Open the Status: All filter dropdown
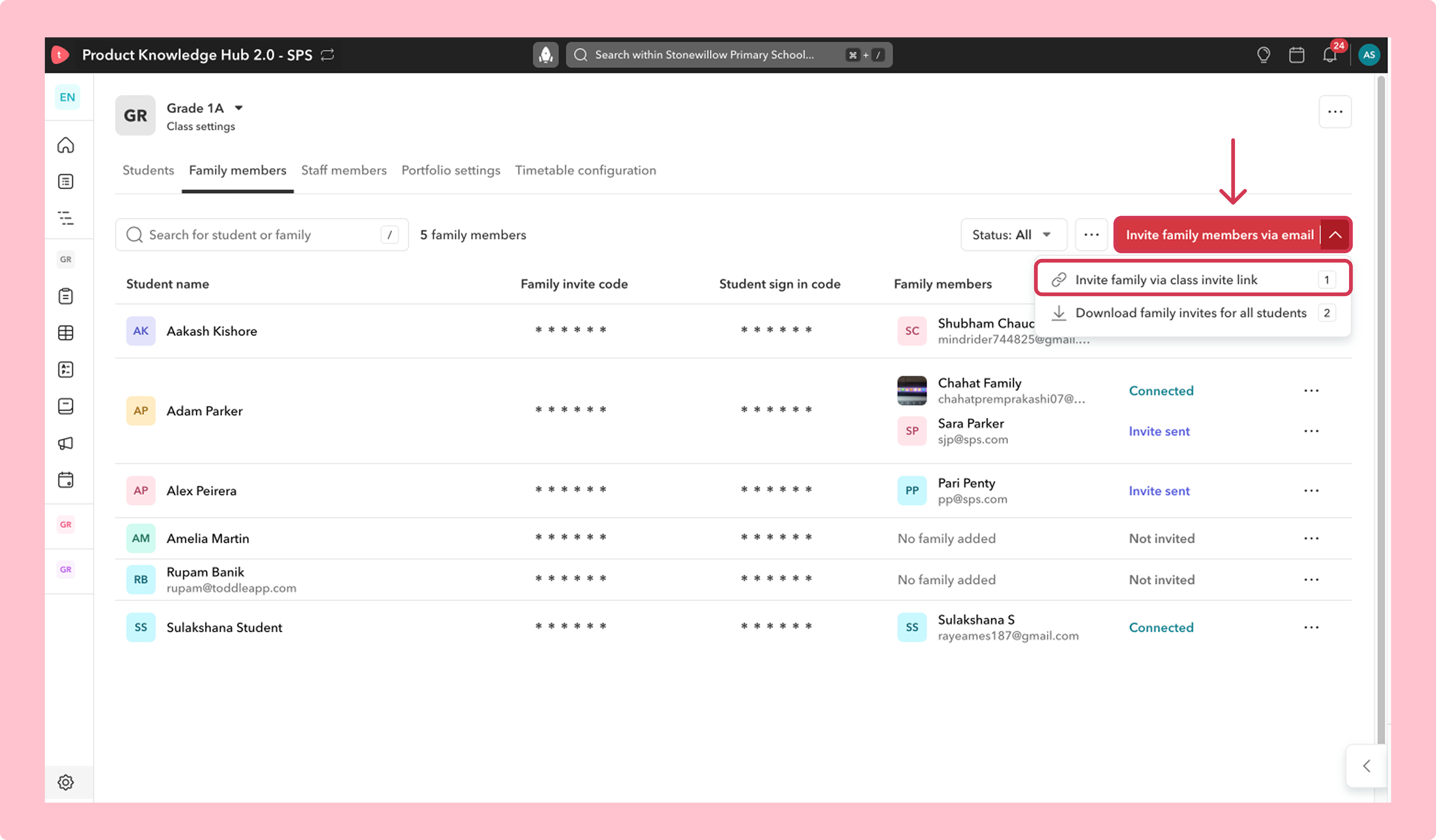The height and width of the screenshot is (840, 1436). (1013, 235)
